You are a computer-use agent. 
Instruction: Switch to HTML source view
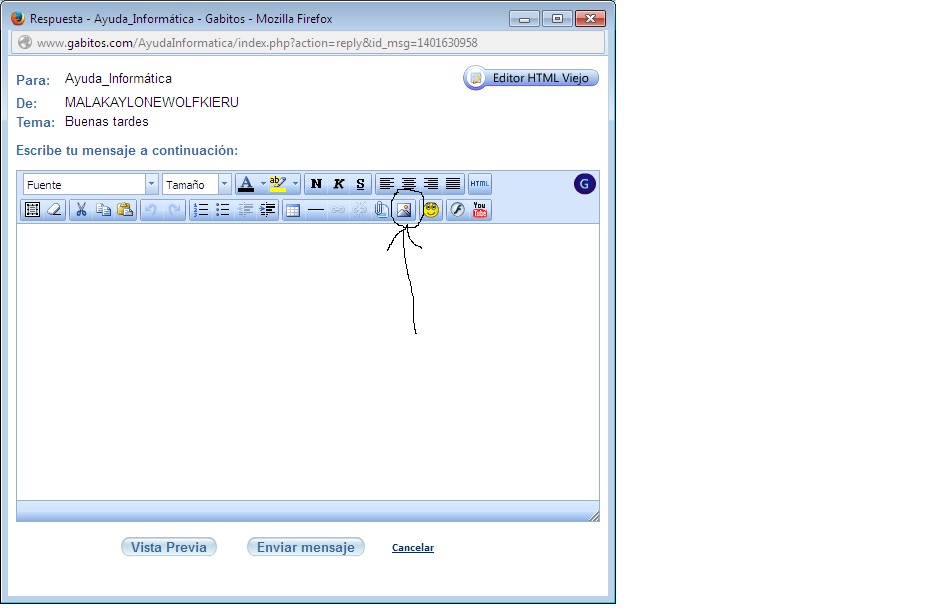point(480,184)
